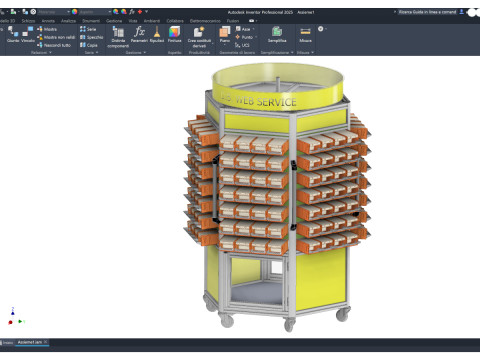
Task: Click Crea sostituti derivati tool
Action: click(x=199, y=37)
